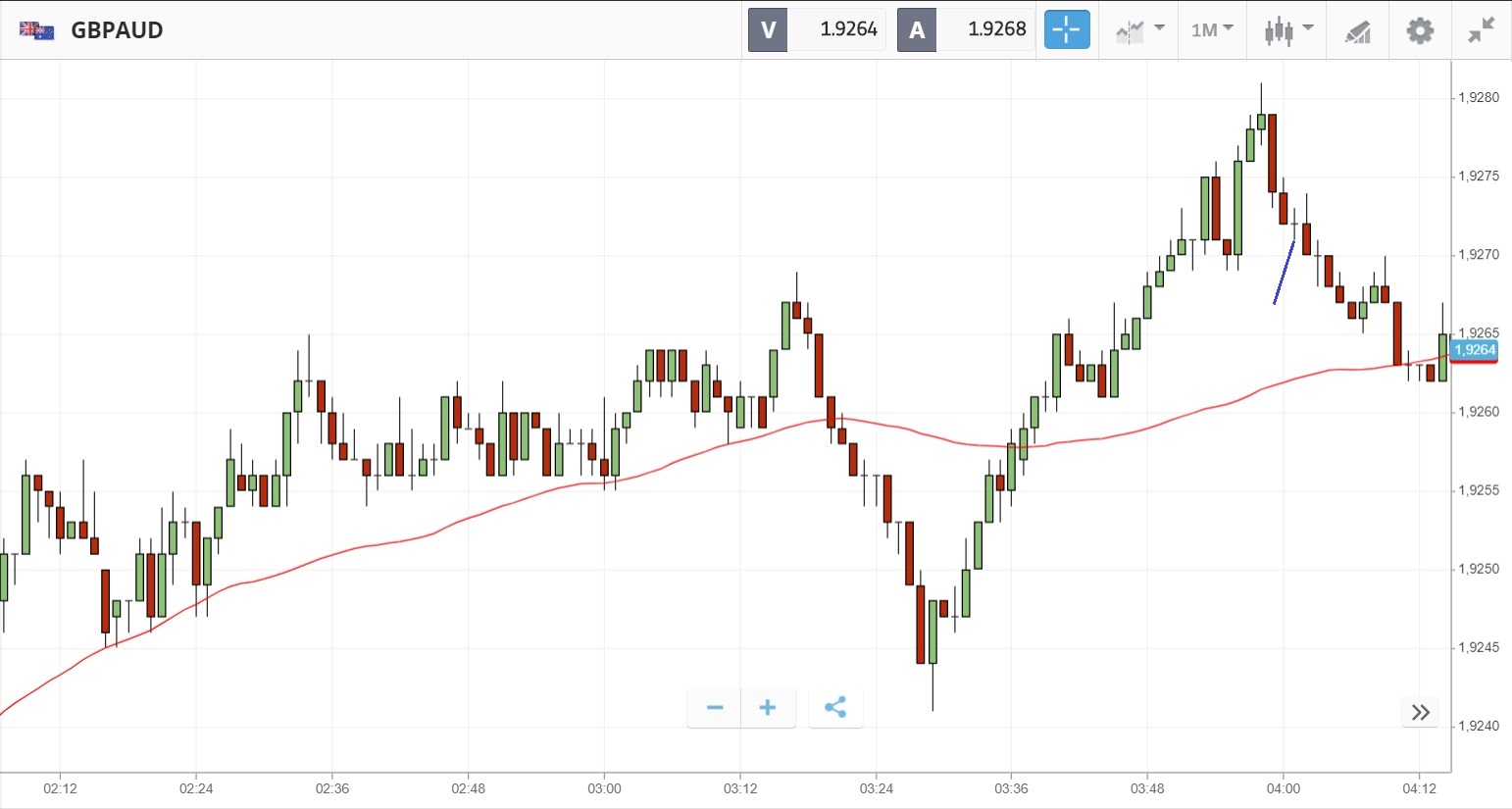The image size is (1512, 809).
Task: Open chart settings gear icon
Action: coord(1419,30)
